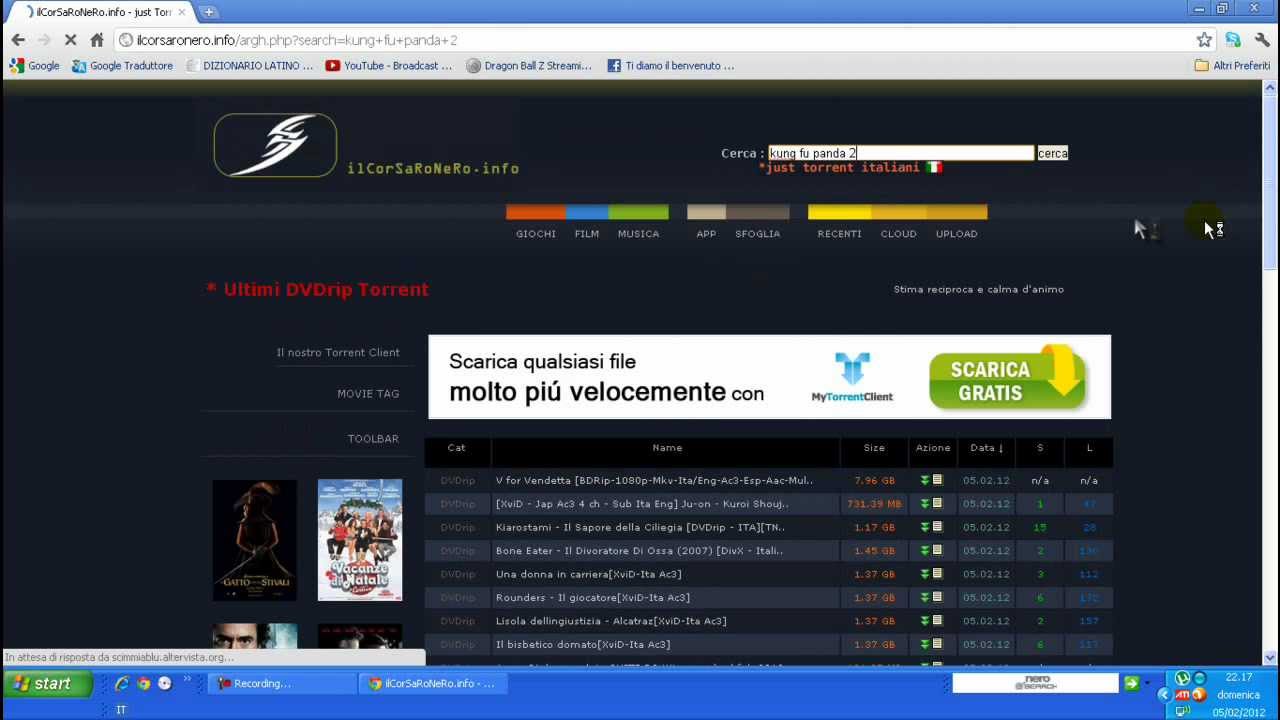
Task: Go back with the browser back arrow
Action: pos(18,40)
